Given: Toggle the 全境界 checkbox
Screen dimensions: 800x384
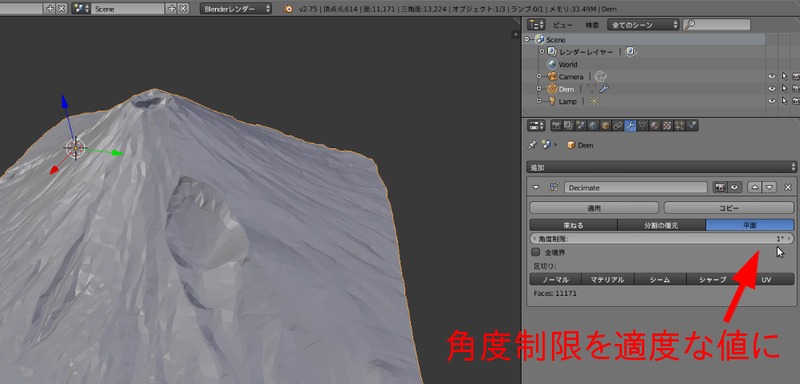Looking at the screenshot, I should (536, 252).
